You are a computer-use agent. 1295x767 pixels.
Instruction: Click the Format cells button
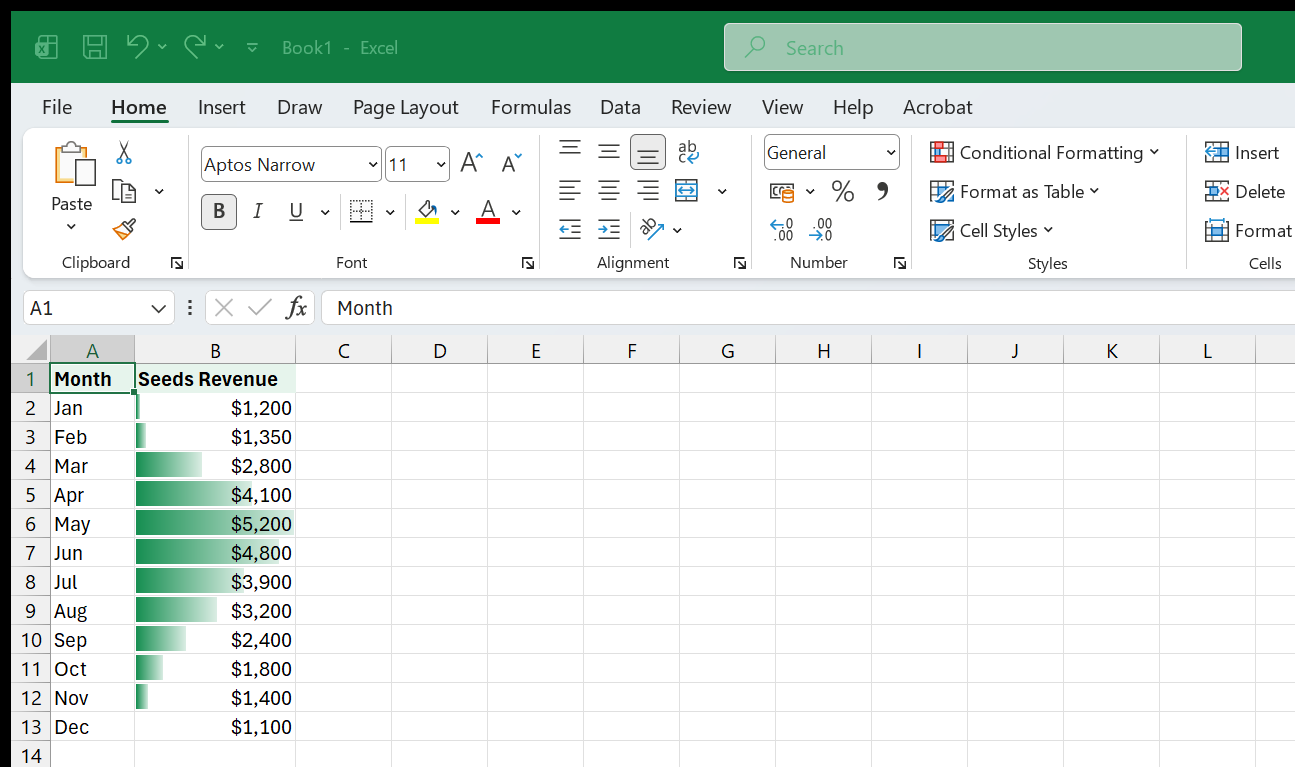point(1248,230)
